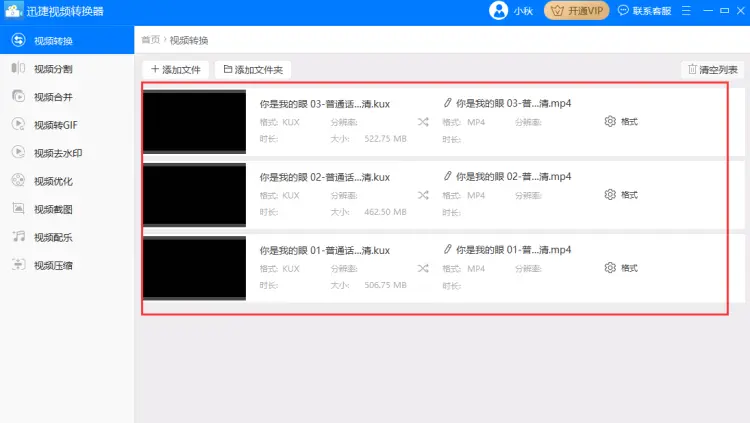Viewport: 750px width, 423px height.
Task: Click the size value 522.75 MB
Action: pos(386,139)
